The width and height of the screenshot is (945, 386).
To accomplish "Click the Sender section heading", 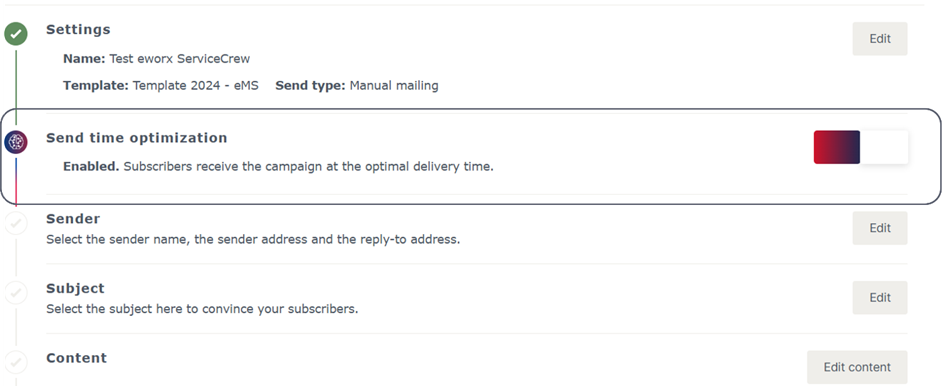I will (x=73, y=219).
